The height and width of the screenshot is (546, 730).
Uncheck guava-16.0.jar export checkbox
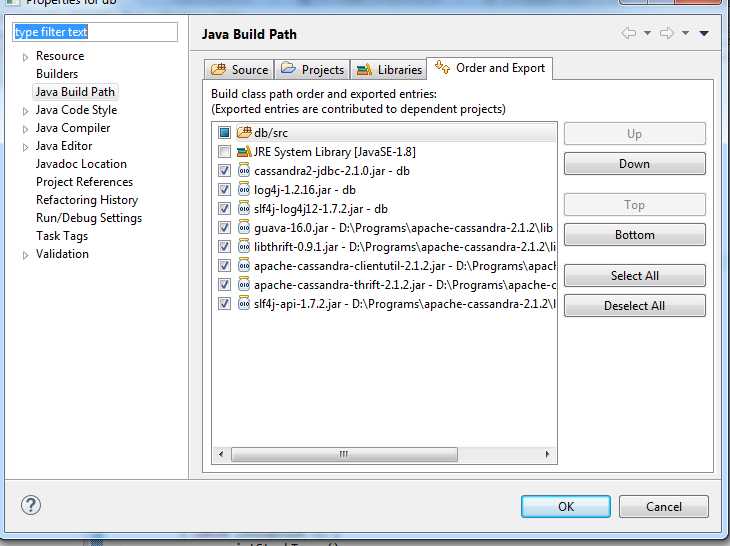[x=224, y=228]
